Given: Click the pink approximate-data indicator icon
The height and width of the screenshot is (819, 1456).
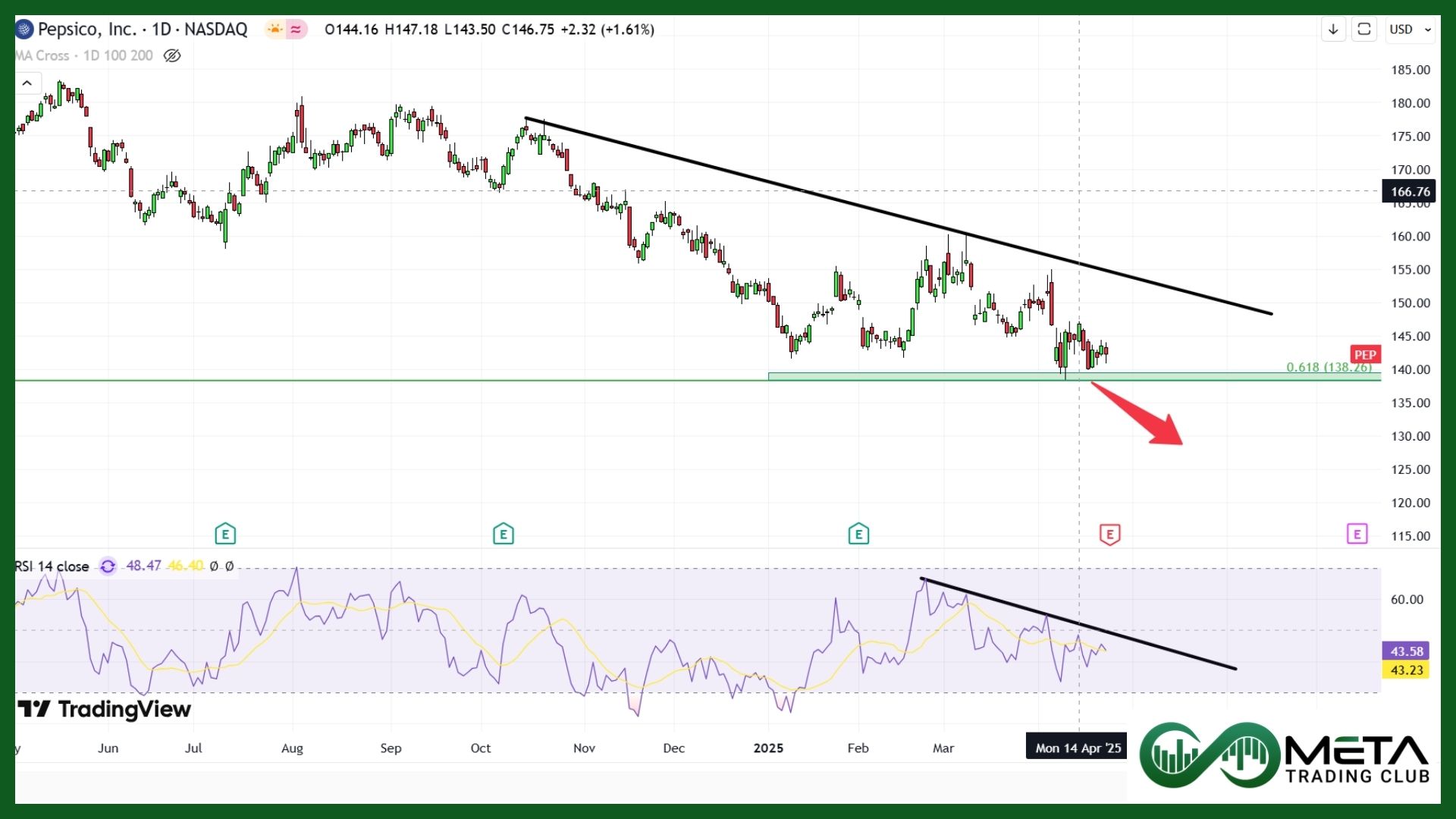Looking at the screenshot, I should point(296,30).
